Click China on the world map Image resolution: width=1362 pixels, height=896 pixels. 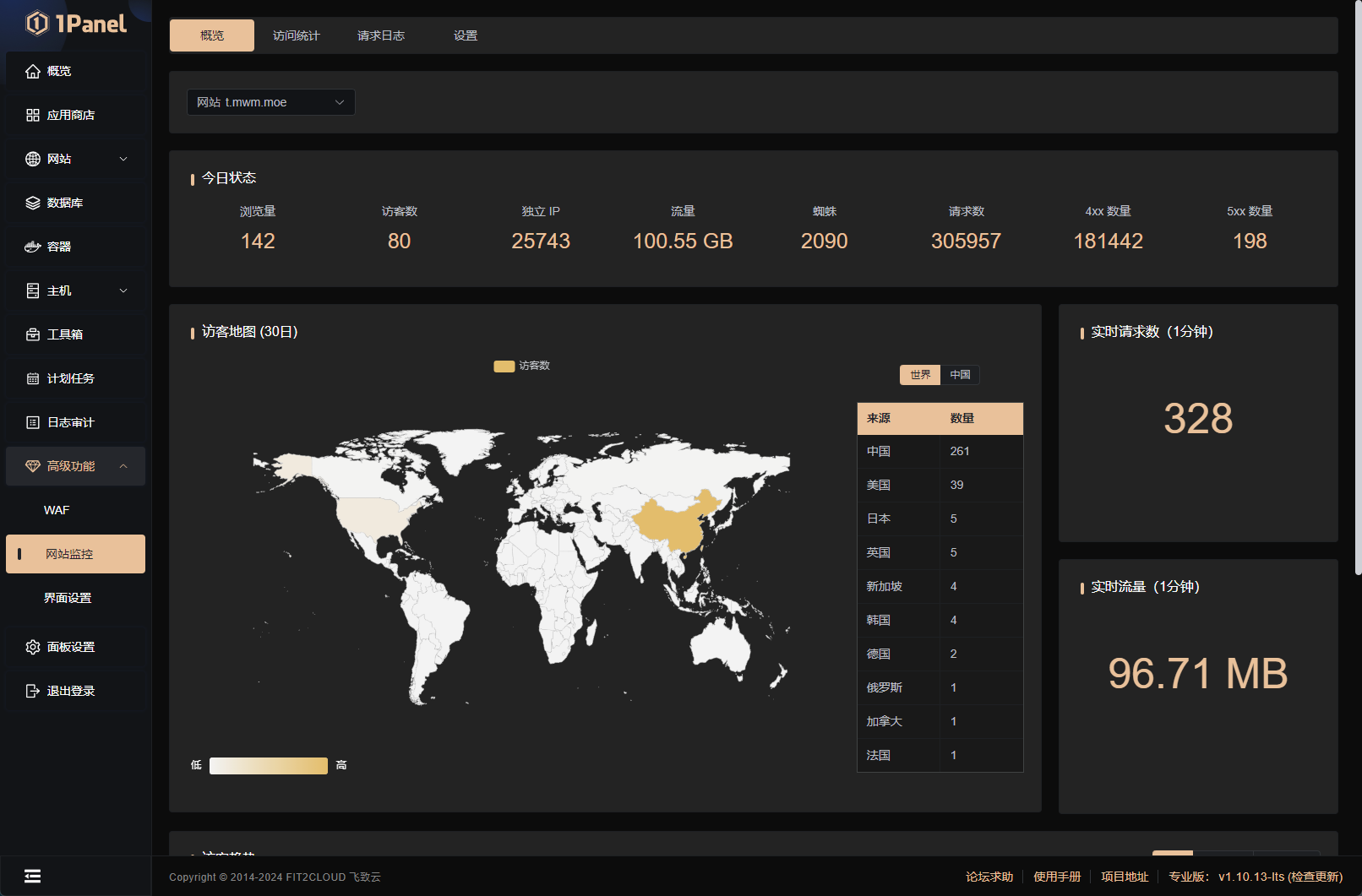(676, 524)
